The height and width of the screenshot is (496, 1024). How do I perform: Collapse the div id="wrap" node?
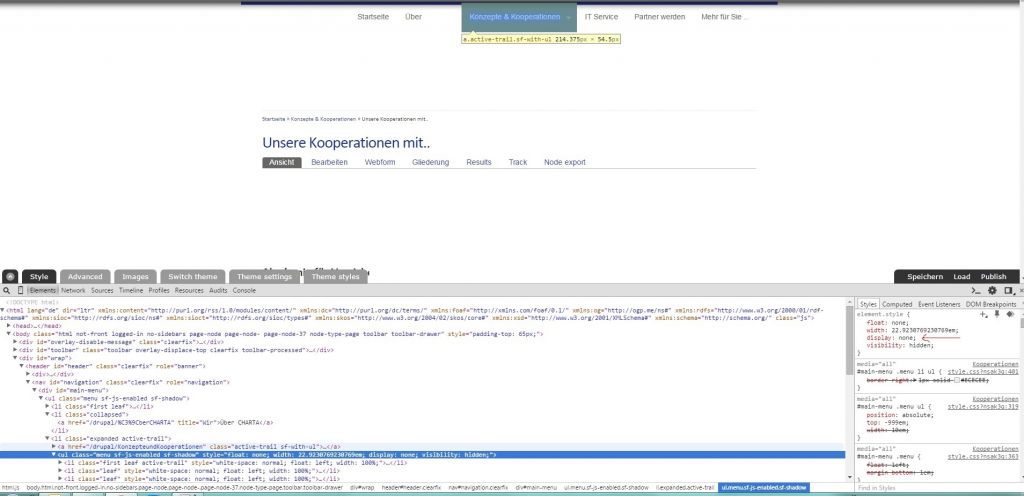point(16,357)
